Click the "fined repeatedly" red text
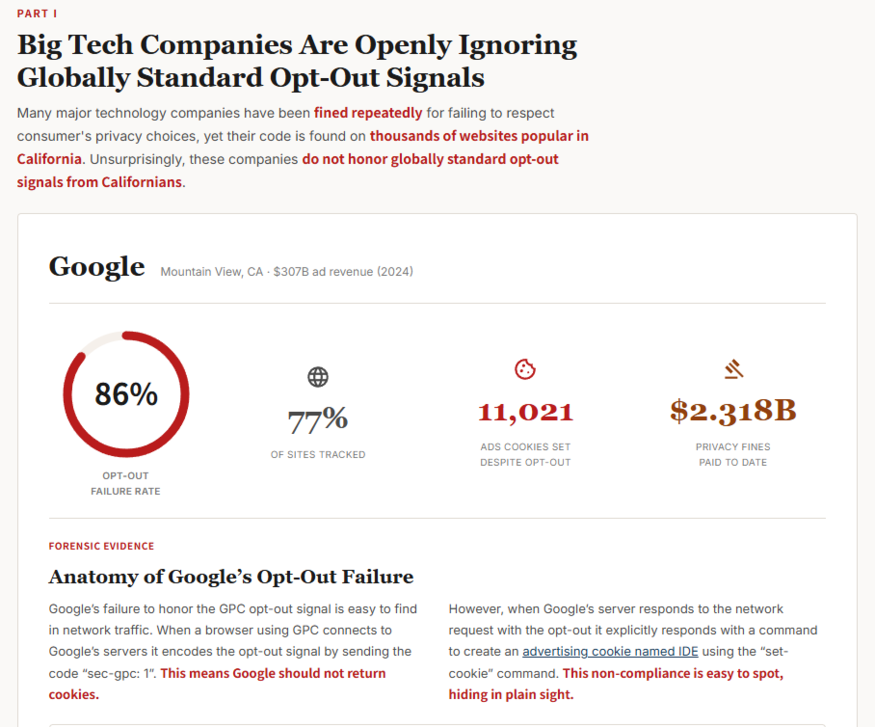The width and height of the screenshot is (875, 727). coord(368,113)
